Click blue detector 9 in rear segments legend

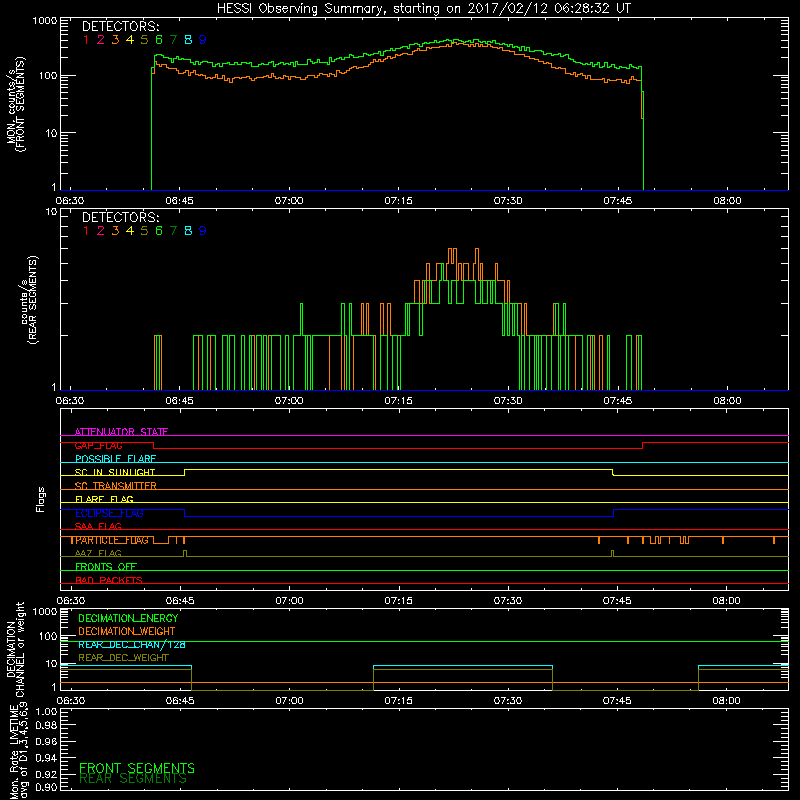pyautogui.click(x=203, y=231)
